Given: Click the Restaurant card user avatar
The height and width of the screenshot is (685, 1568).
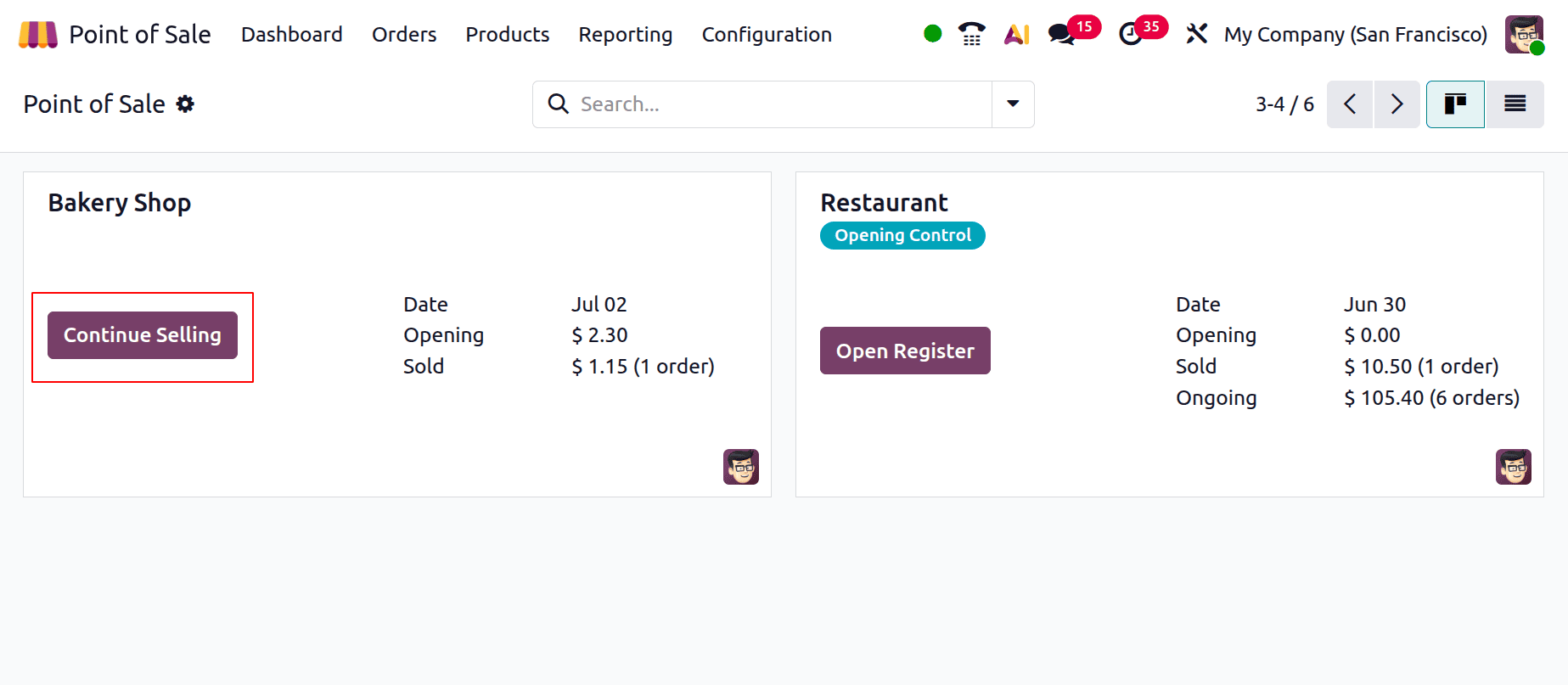Looking at the screenshot, I should (1514, 467).
